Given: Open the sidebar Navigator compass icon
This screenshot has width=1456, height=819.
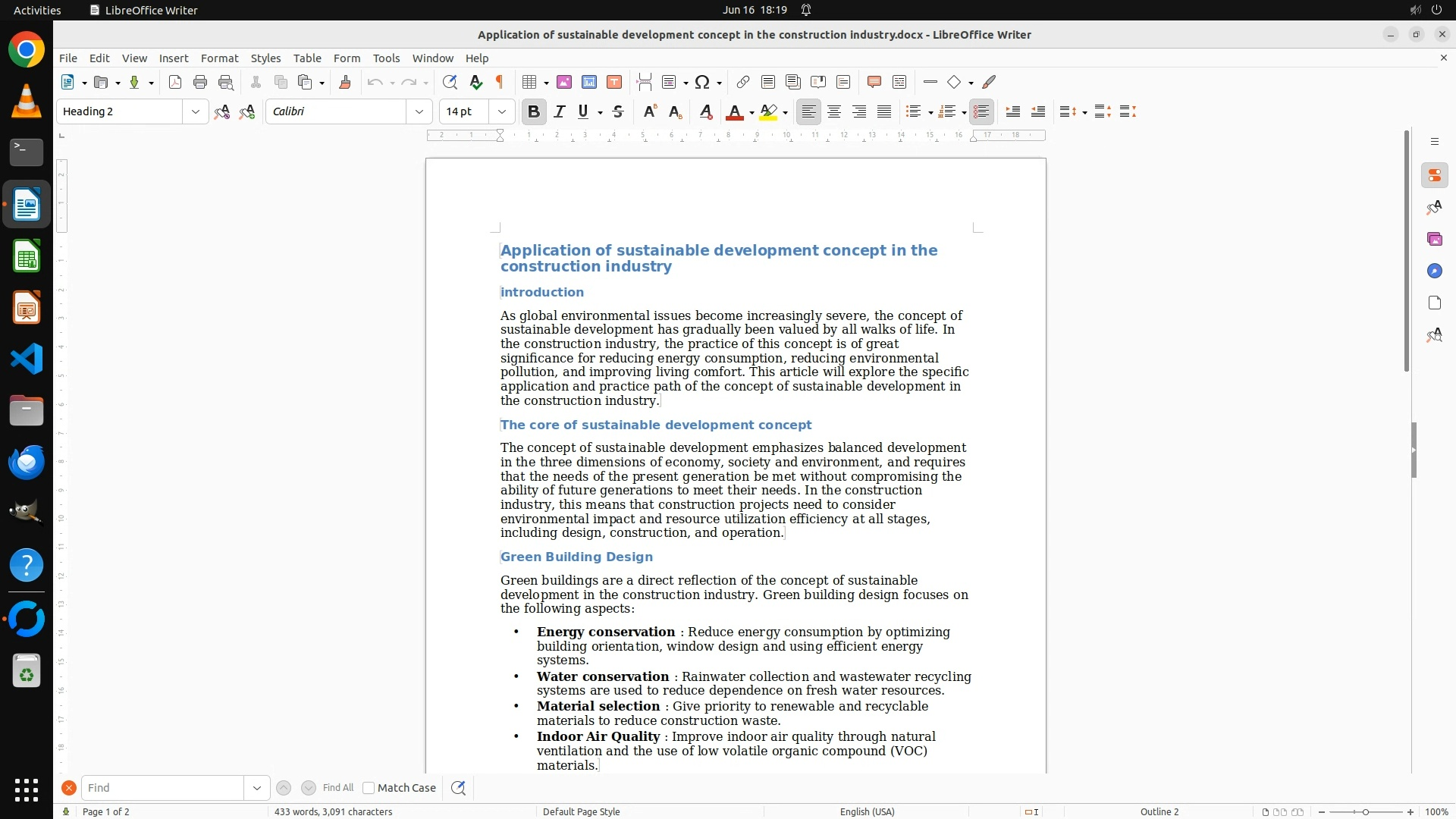Looking at the screenshot, I should pos(1434,271).
